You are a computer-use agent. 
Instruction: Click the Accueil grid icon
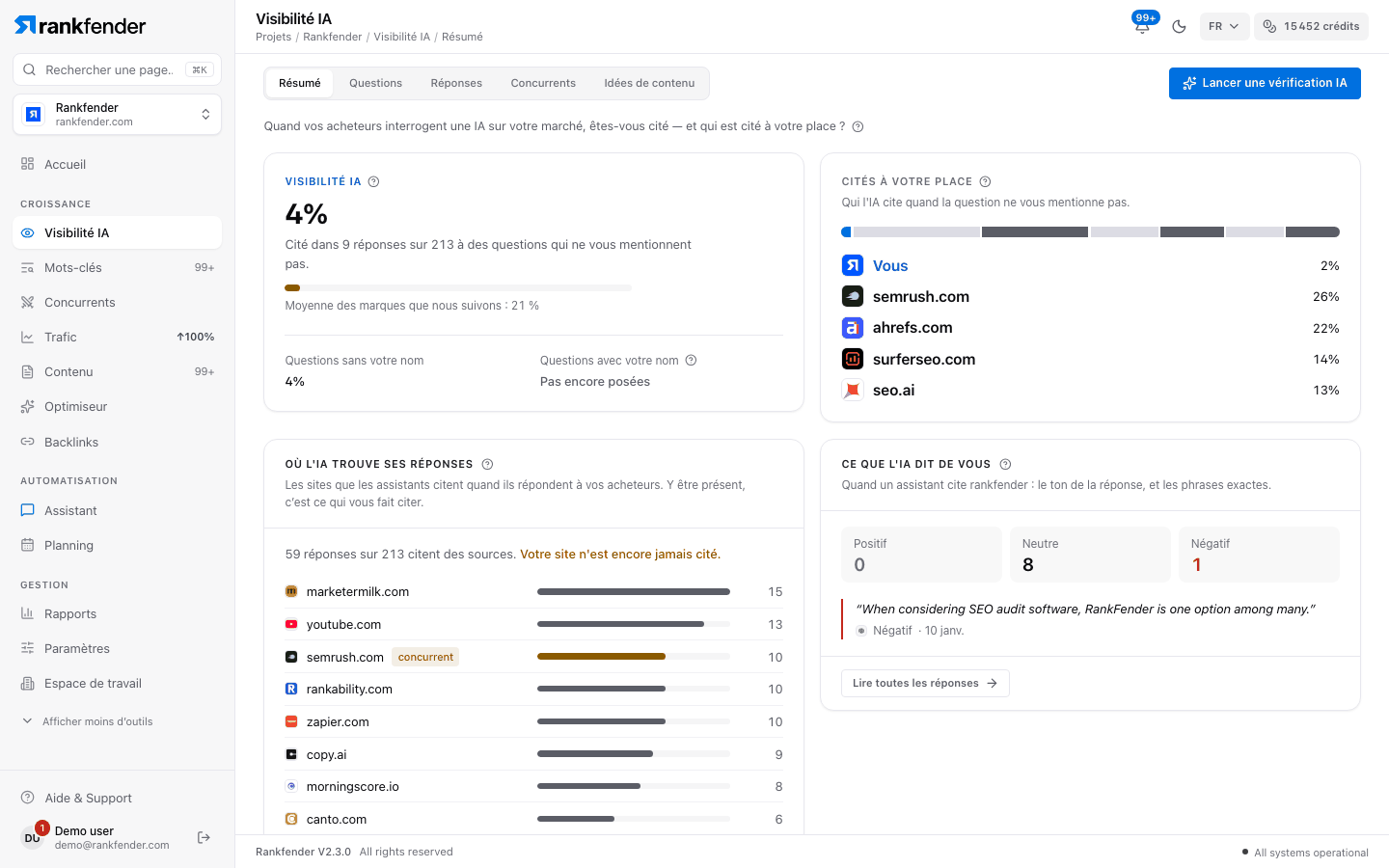pyautogui.click(x=28, y=164)
